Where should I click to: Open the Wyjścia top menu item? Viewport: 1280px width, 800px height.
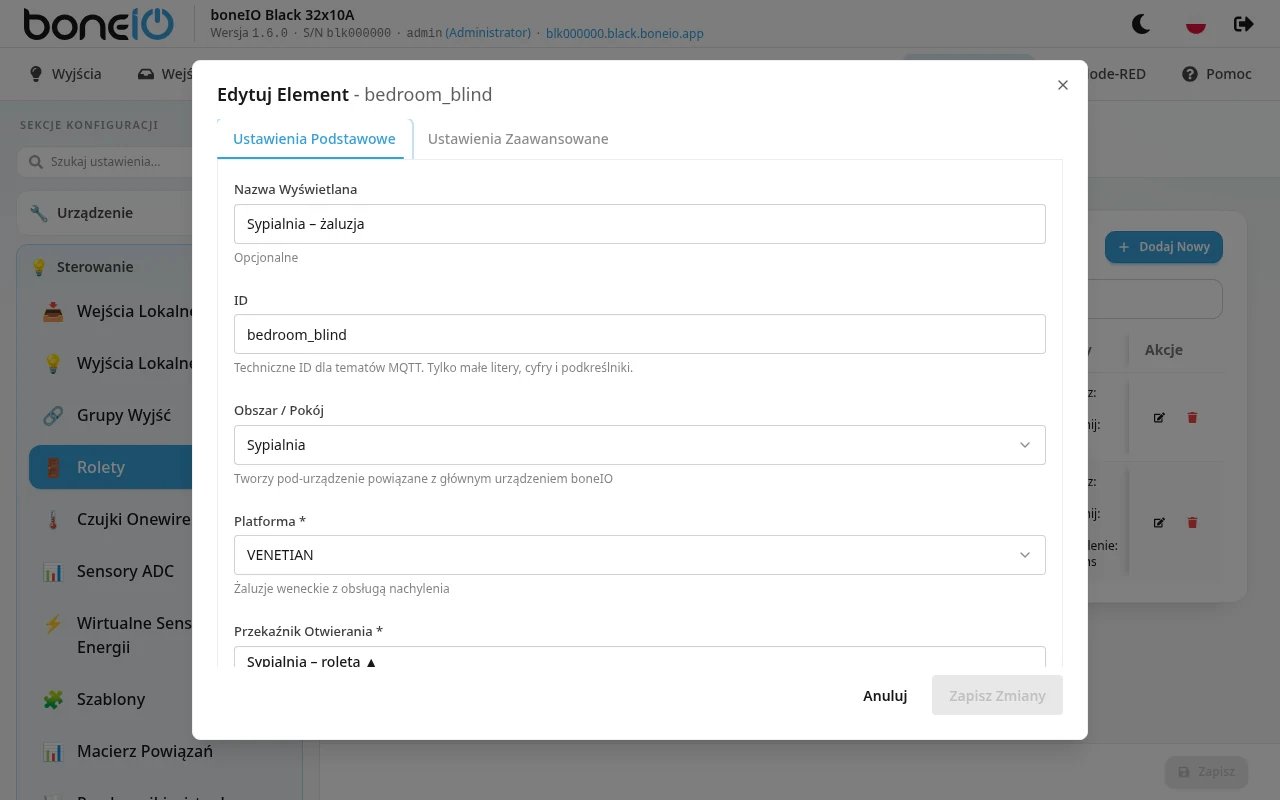click(66, 74)
